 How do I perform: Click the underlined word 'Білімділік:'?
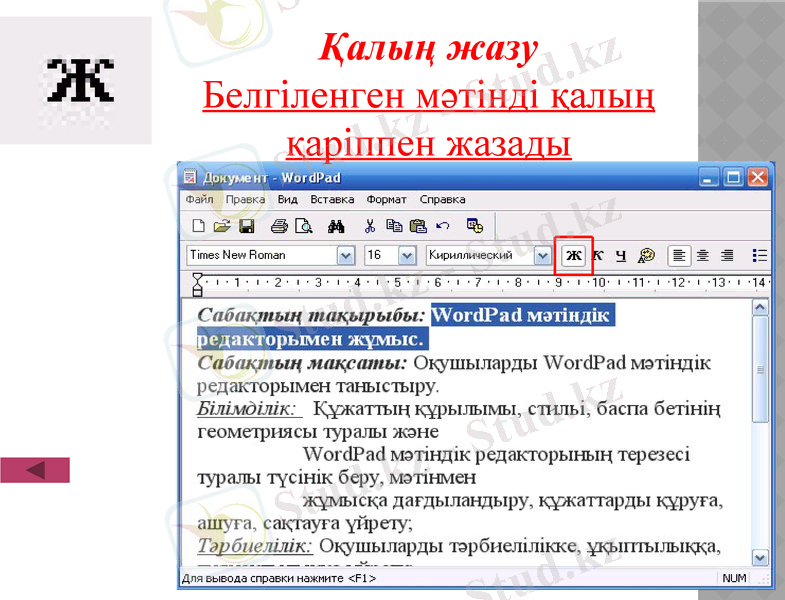(247, 409)
